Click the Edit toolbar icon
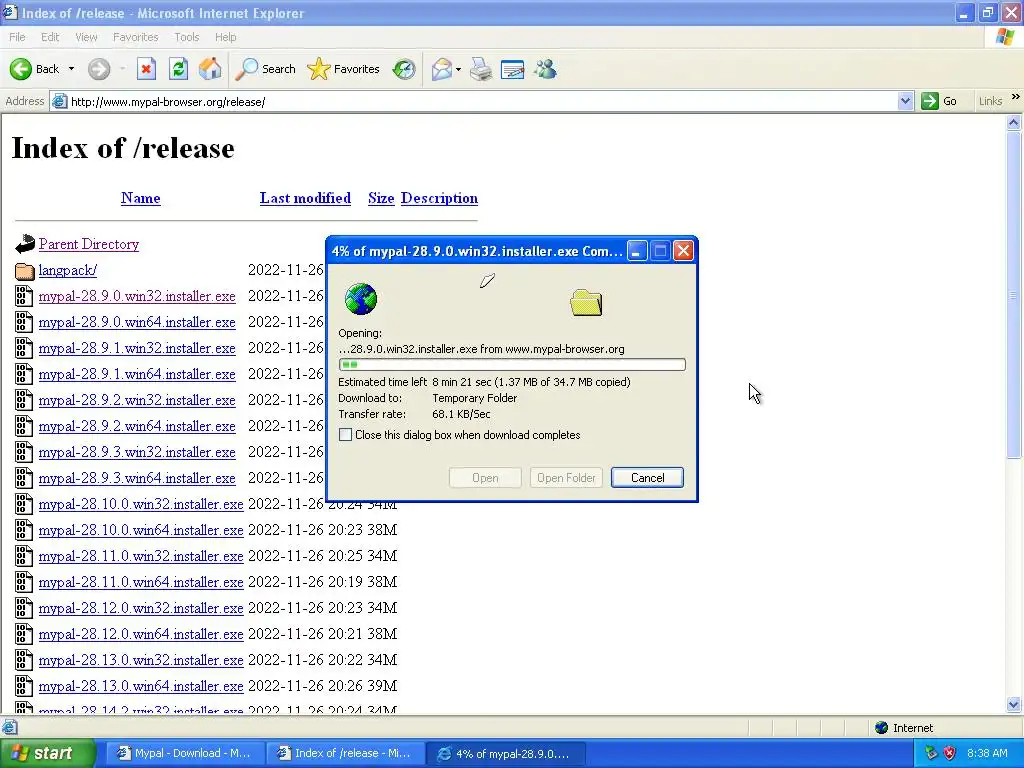 pos(513,69)
